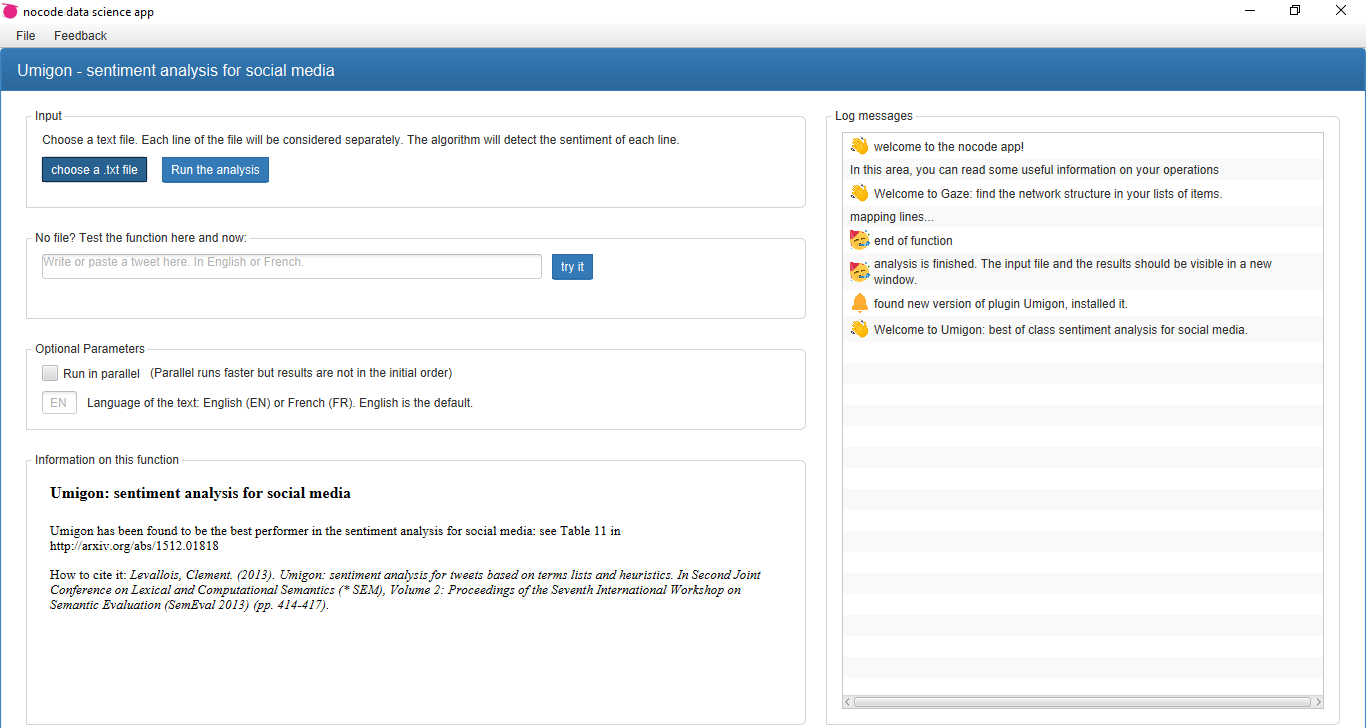Click the EN language code field
Image resolution: width=1366 pixels, height=728 pixels.
pos(59,402)
